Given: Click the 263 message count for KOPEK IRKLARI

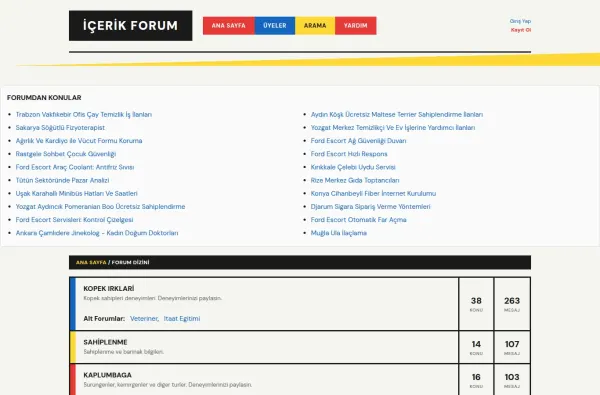Looking at the screenshot, I should click(x=512, y=301).
